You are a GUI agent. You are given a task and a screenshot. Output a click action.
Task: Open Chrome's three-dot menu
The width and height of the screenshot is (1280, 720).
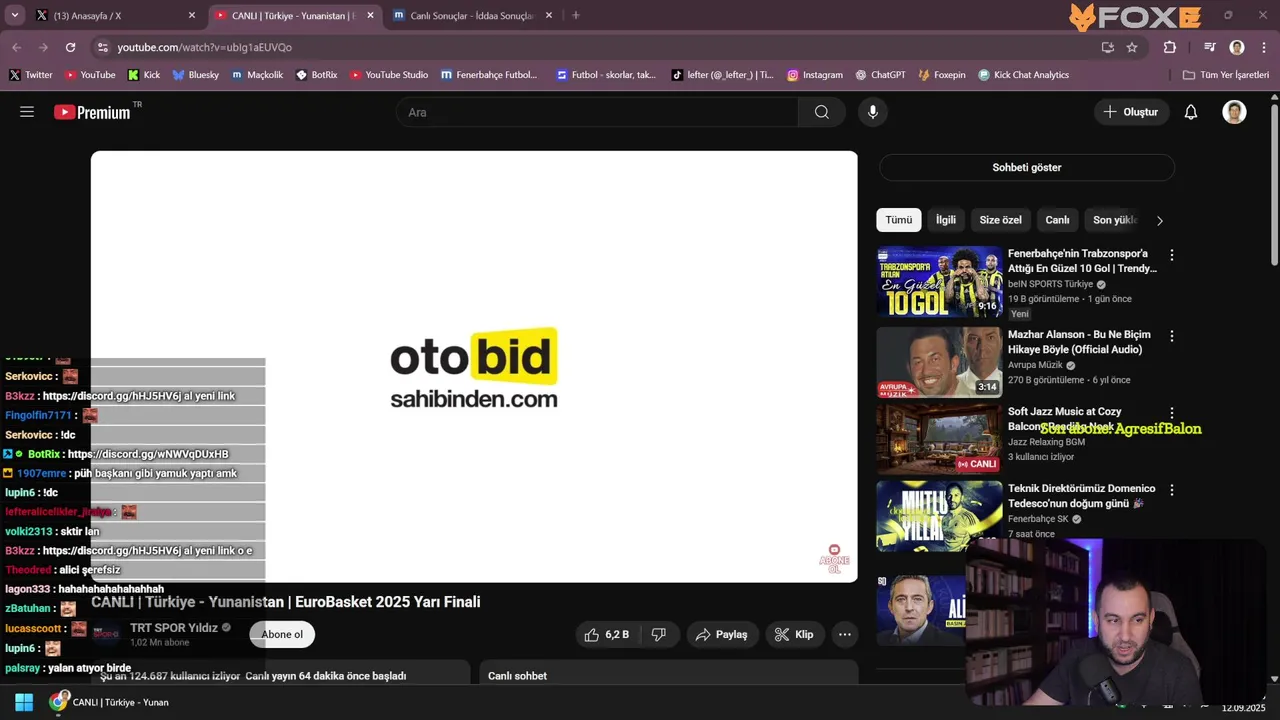point(1264,47)
